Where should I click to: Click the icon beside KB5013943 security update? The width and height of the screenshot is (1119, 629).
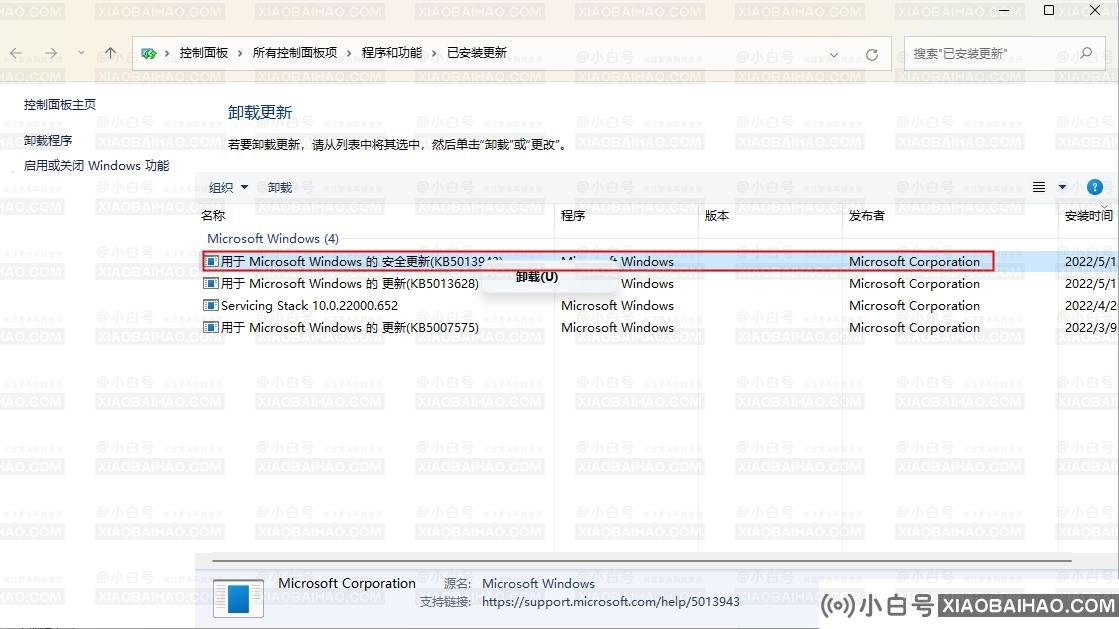(211, 261)
